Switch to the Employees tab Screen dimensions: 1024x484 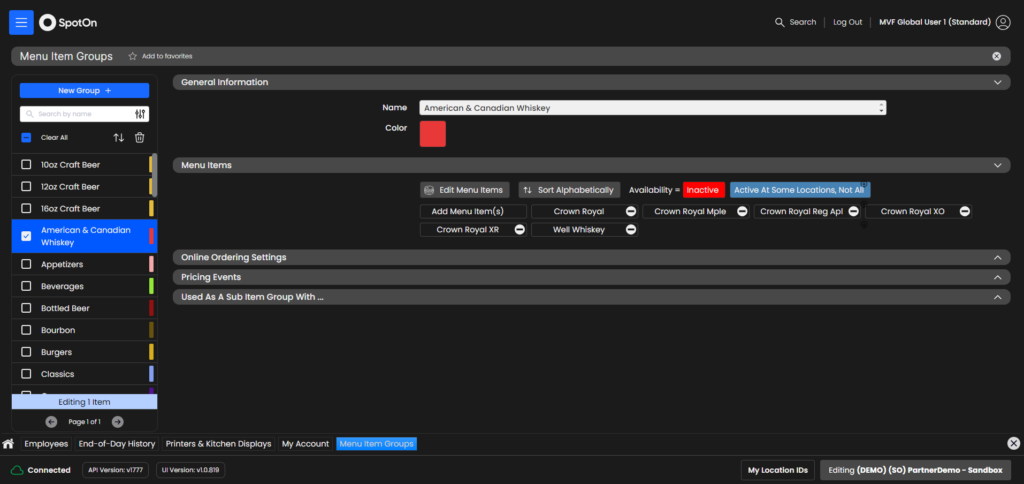click(46, 444)
